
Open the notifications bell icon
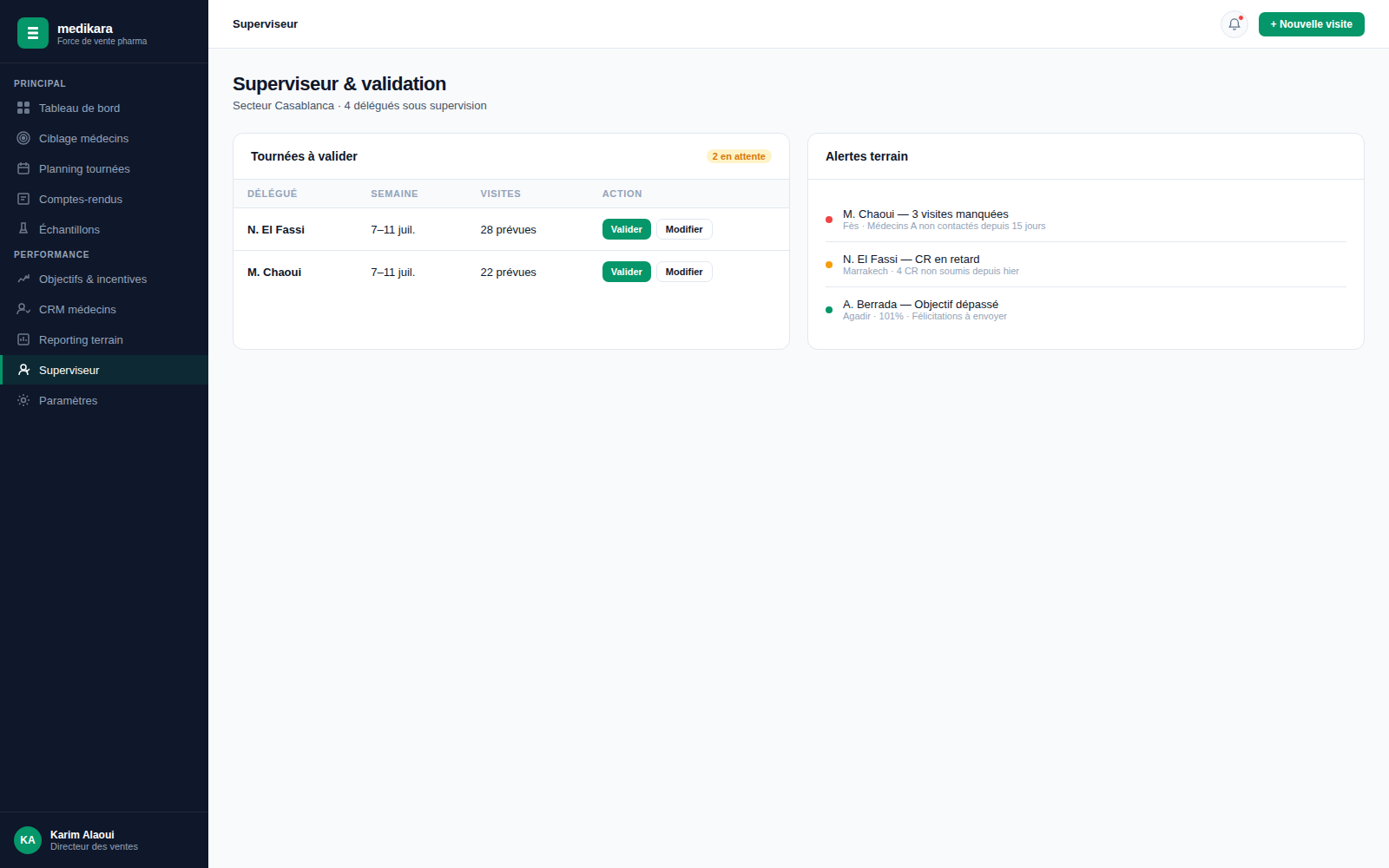tap(1234, 24)
